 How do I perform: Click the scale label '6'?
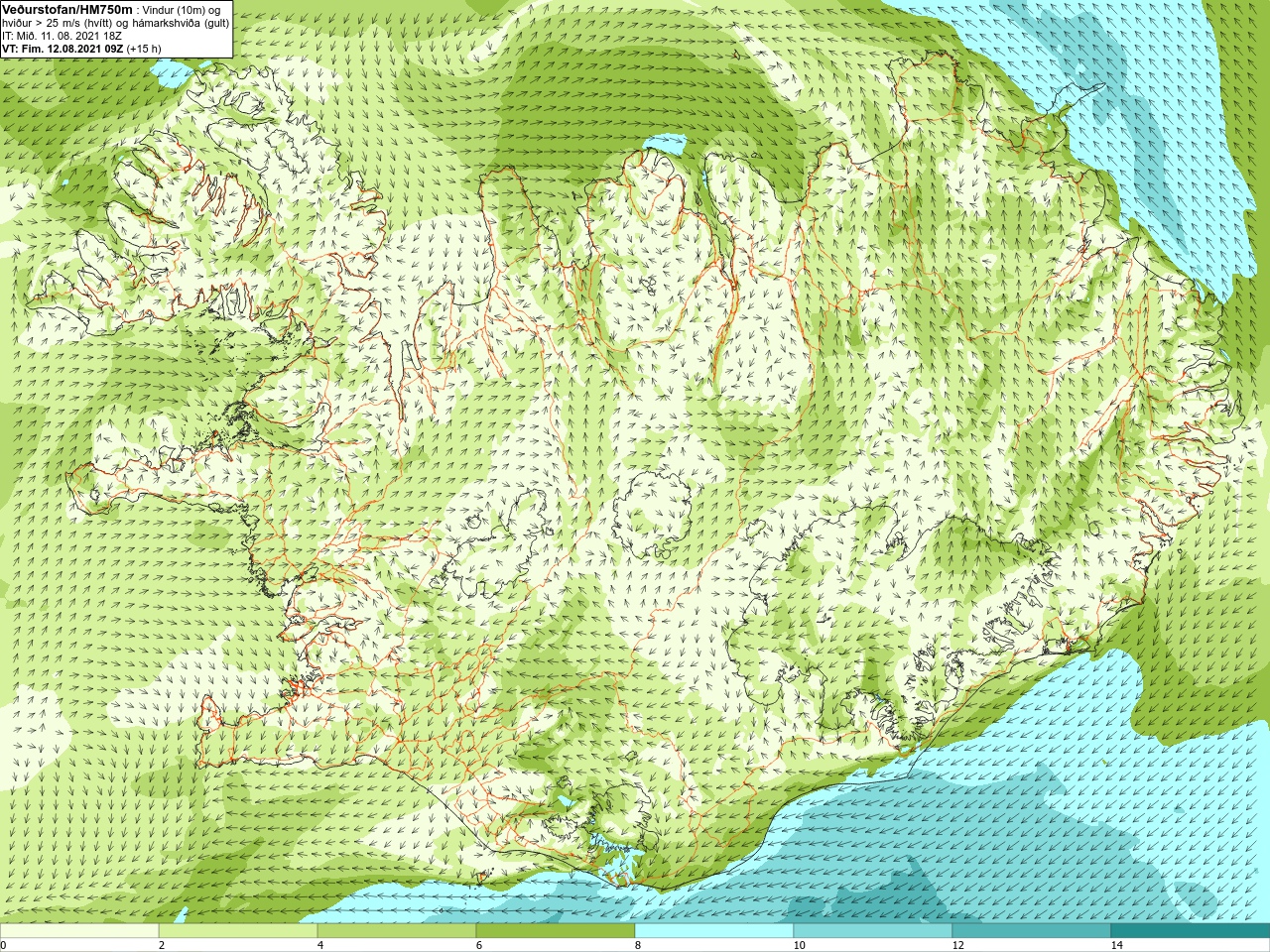(x=479, y=945)
